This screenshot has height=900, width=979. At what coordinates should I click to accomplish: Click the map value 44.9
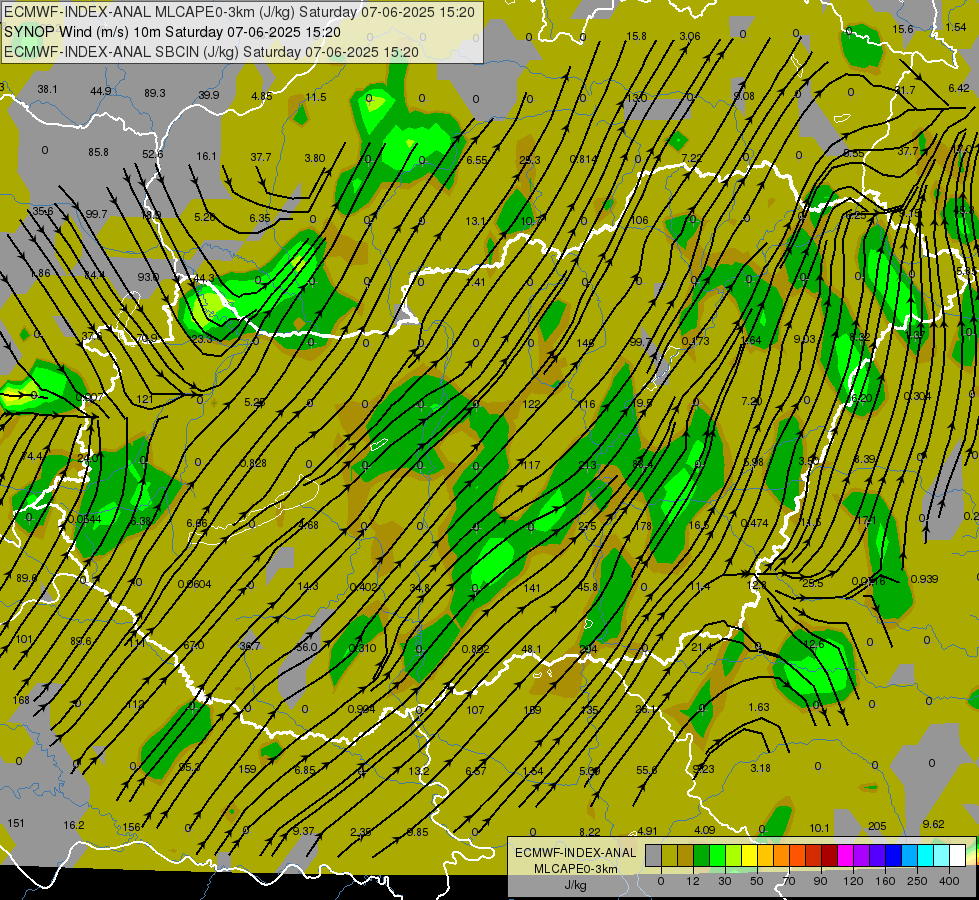(x=101, y=91)
